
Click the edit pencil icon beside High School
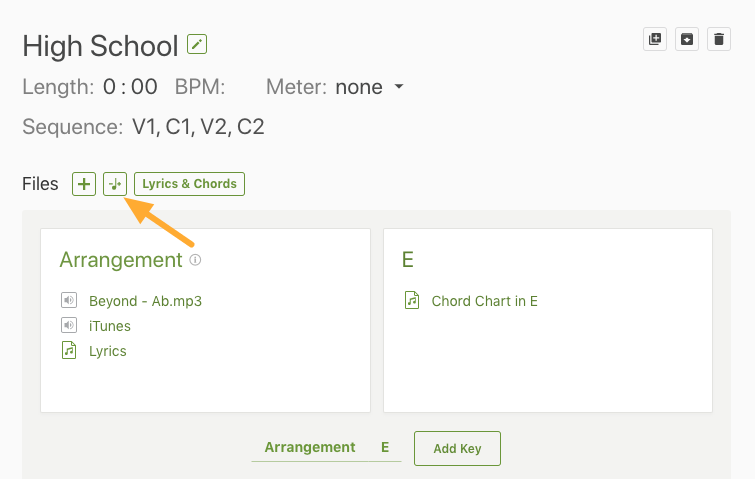[197, 44]
